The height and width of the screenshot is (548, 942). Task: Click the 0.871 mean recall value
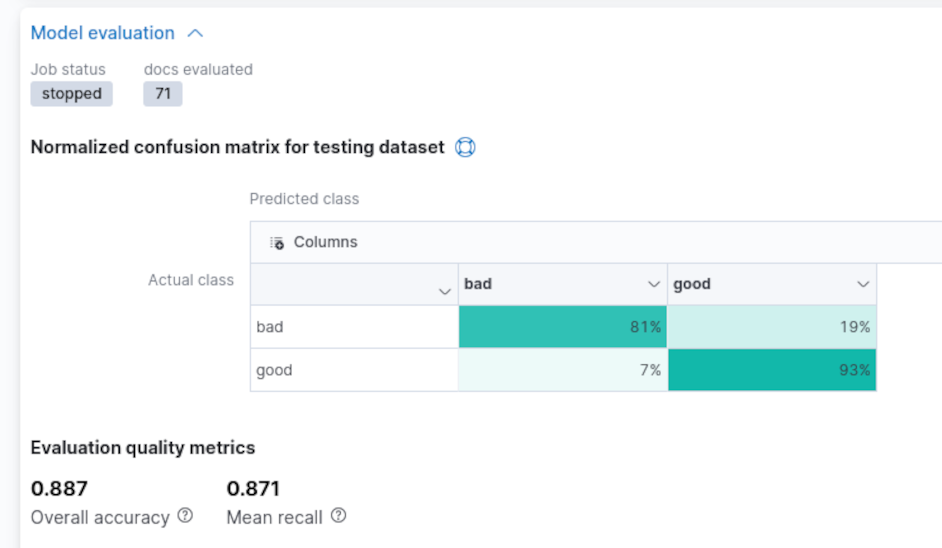pyautogui.click(x=253, y=489)
